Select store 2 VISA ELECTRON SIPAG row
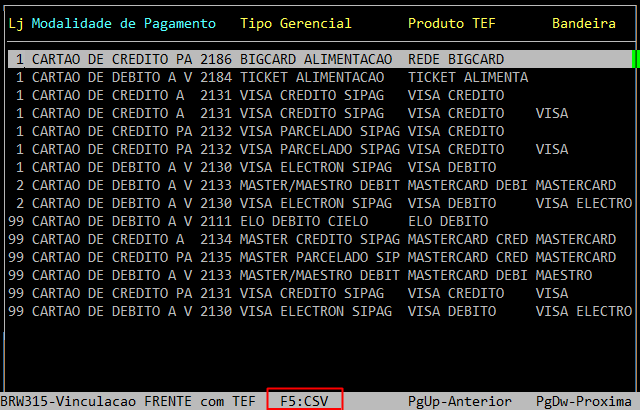 320,203
